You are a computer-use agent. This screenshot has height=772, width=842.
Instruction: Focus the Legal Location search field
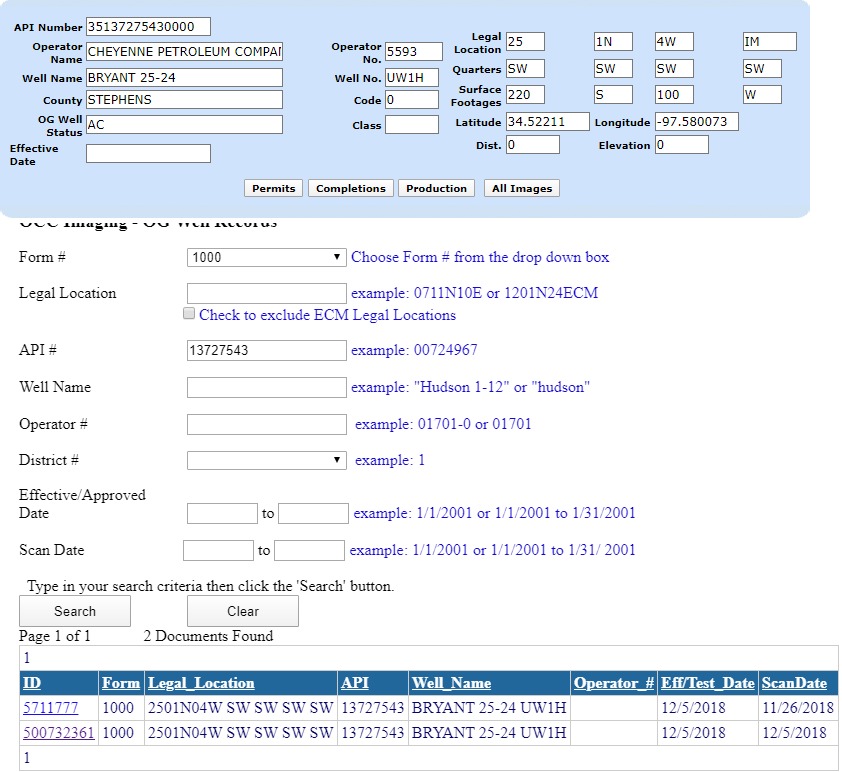(266, 293)
